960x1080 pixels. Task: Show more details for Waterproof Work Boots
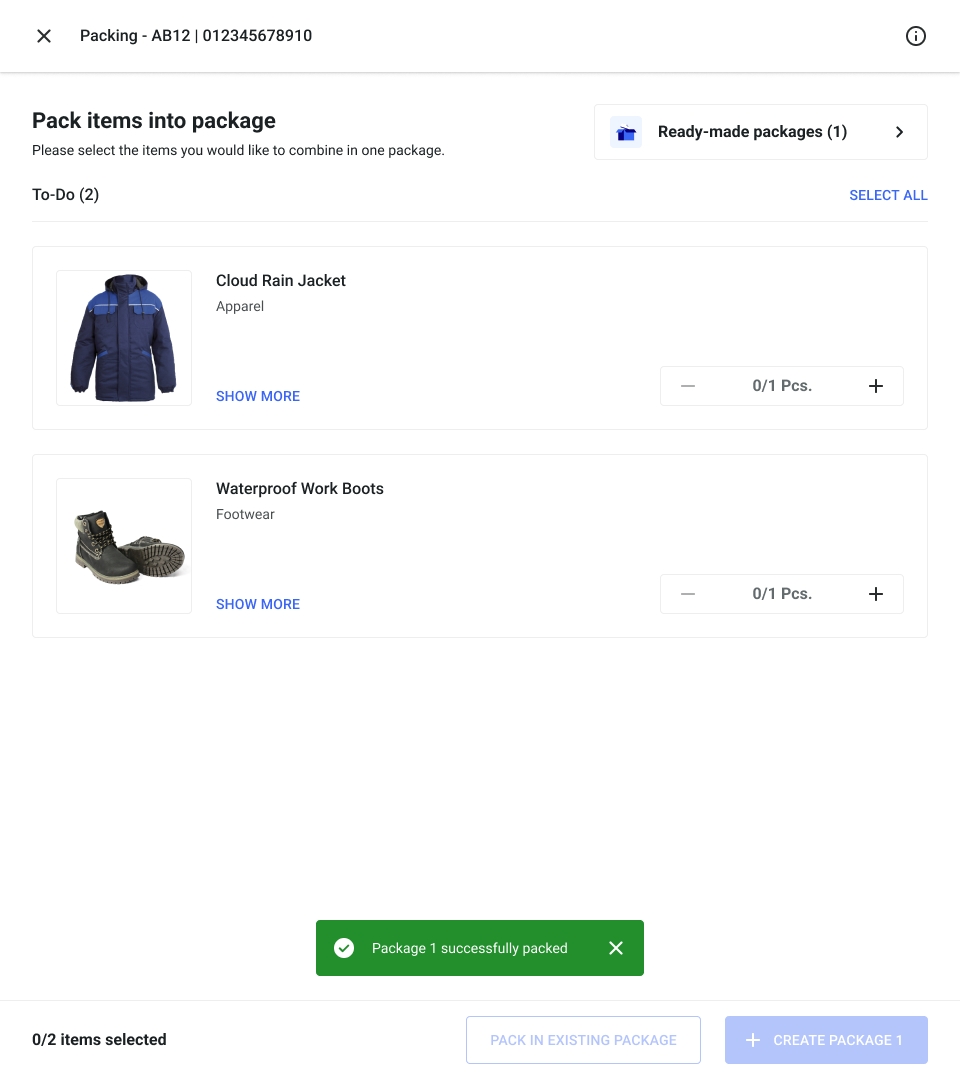pyautogui.click(x=258, y=604)
